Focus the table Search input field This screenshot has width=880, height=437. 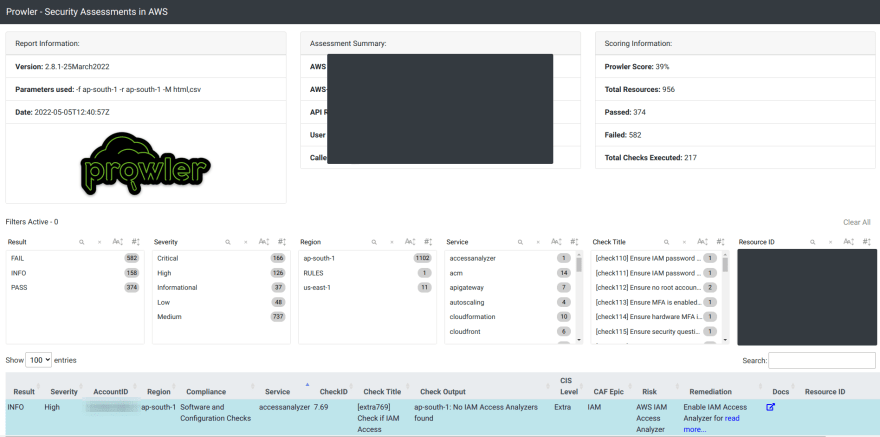[822, 360]
